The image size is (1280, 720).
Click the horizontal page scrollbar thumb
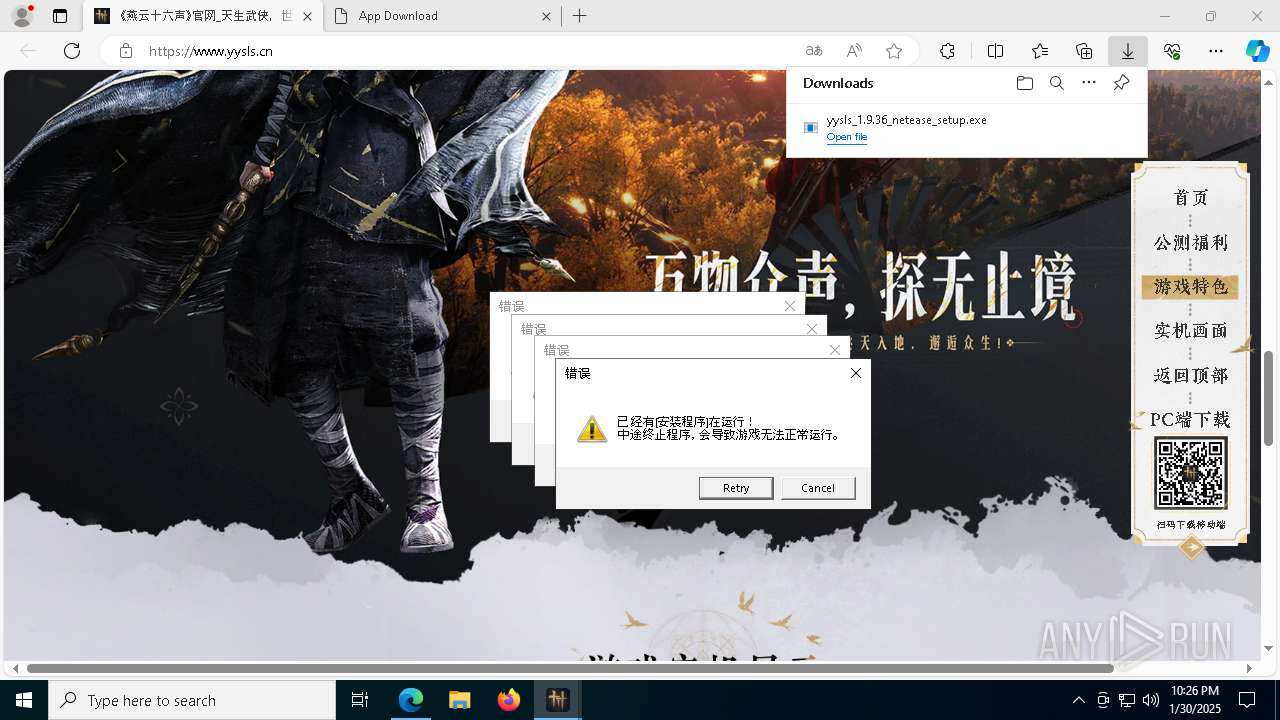click(x=570, y=668)
